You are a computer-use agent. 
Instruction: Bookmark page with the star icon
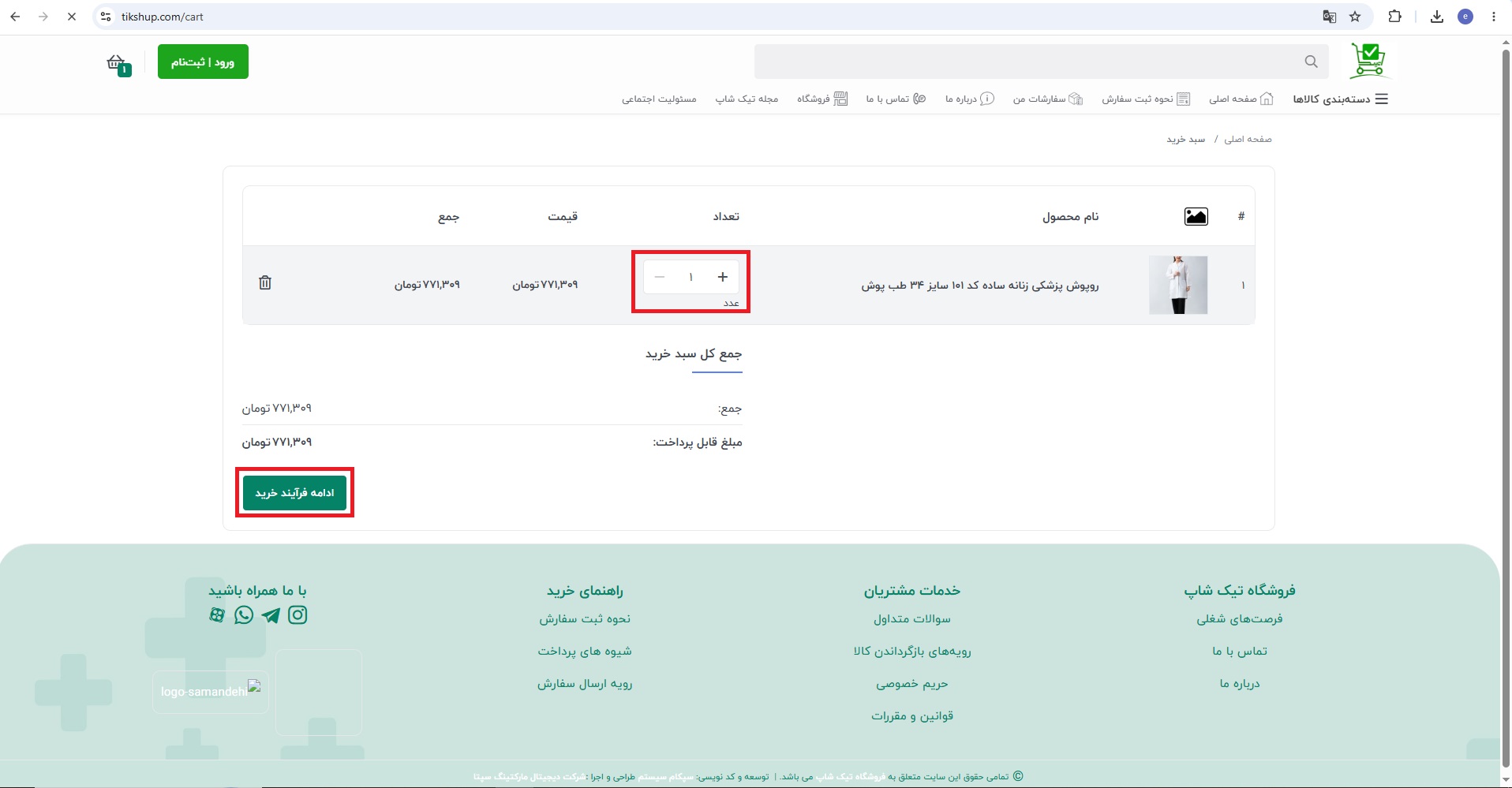coord(1355,17)
